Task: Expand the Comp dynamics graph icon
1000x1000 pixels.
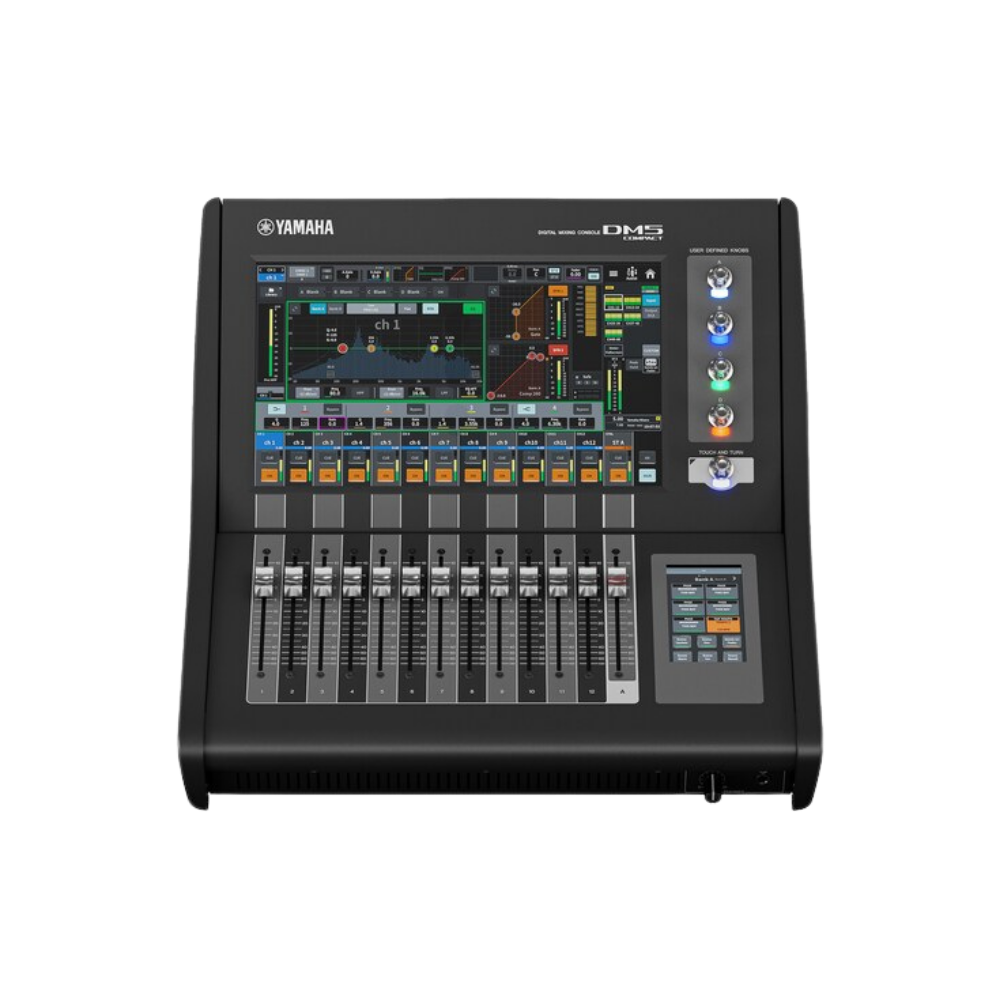Action: pyautogui.click(x=494, y=350)
